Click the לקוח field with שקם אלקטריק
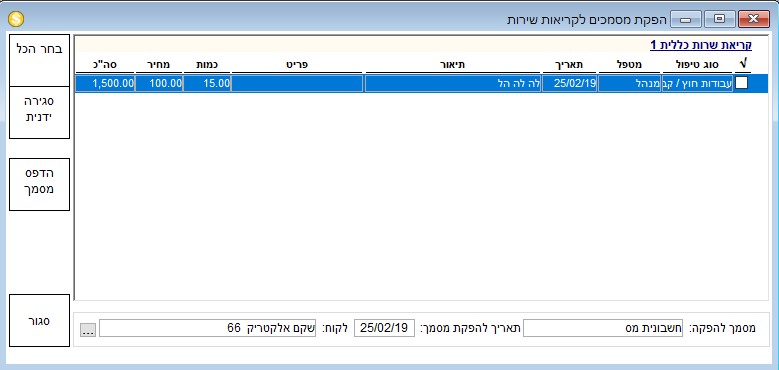 point(208,328)
